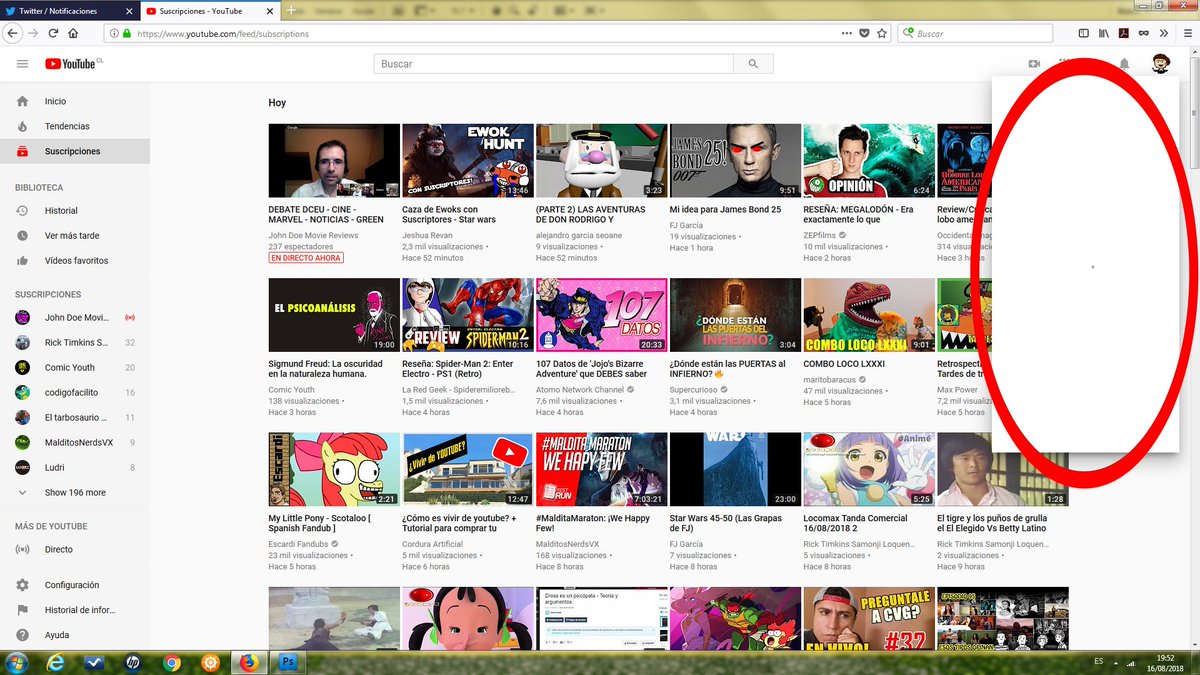Image resolution: width=1200 pixels, height=675 pixels.
Task: Open page actions three-dot menu in address bar
Action: click(x=848, y=33)
